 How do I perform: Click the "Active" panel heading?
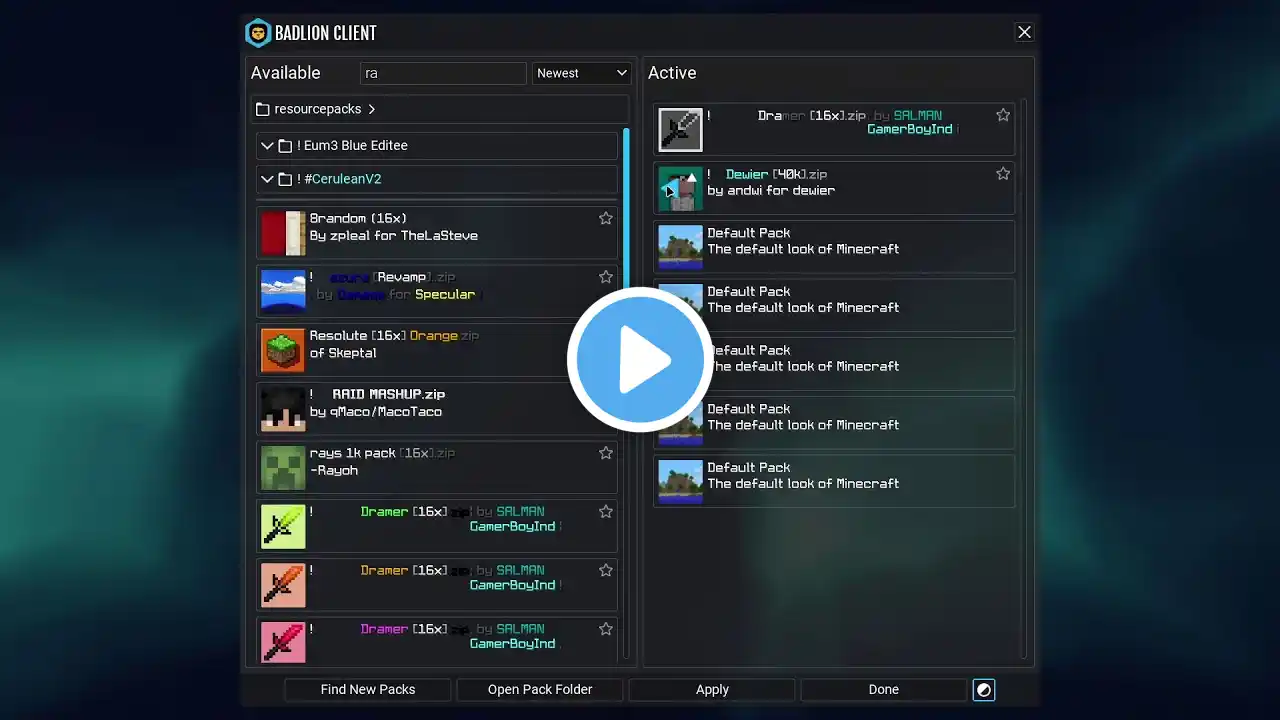coord(672,73)
